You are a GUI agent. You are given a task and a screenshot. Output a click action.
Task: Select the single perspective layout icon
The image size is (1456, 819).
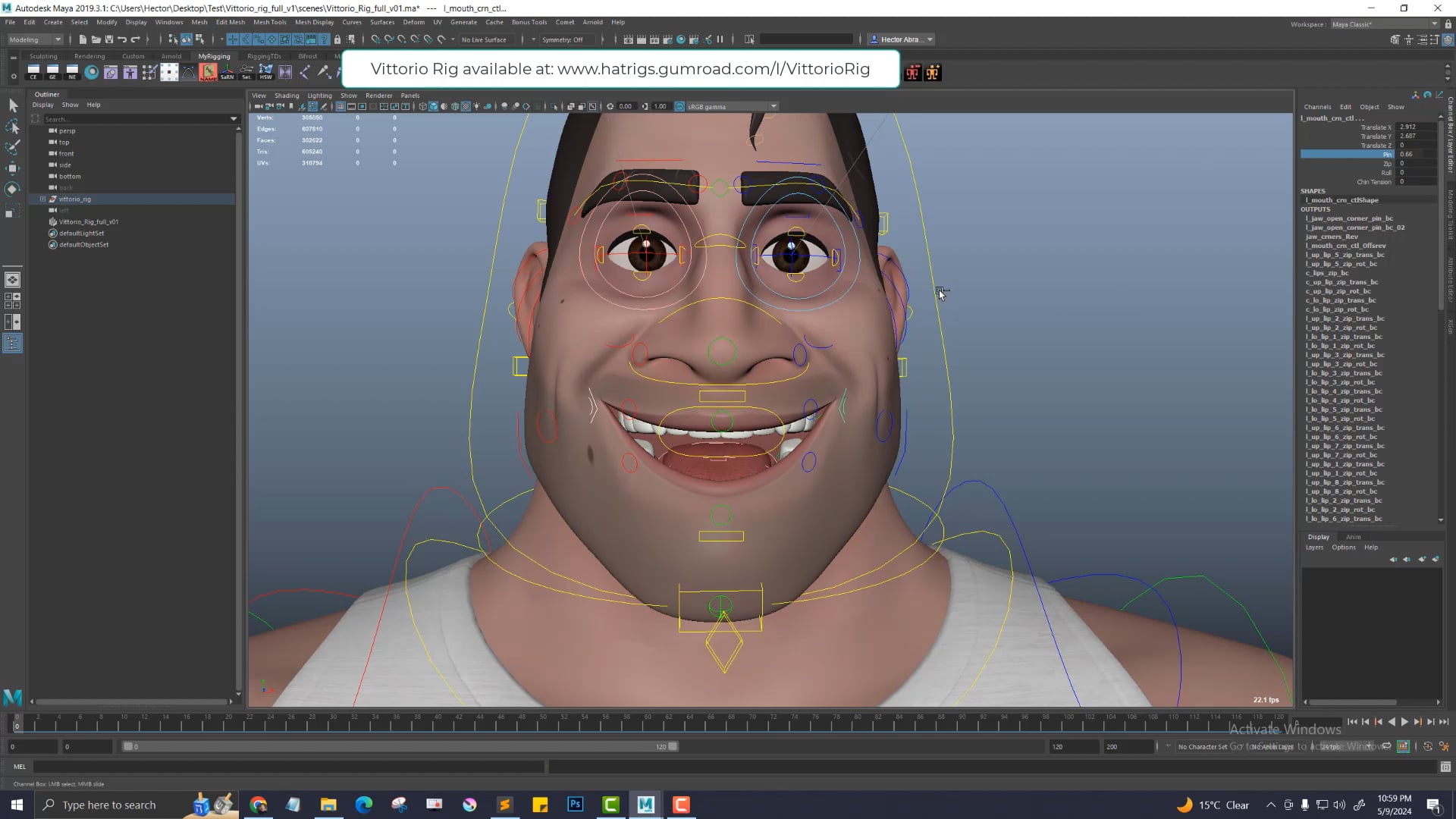pos(13,280)
